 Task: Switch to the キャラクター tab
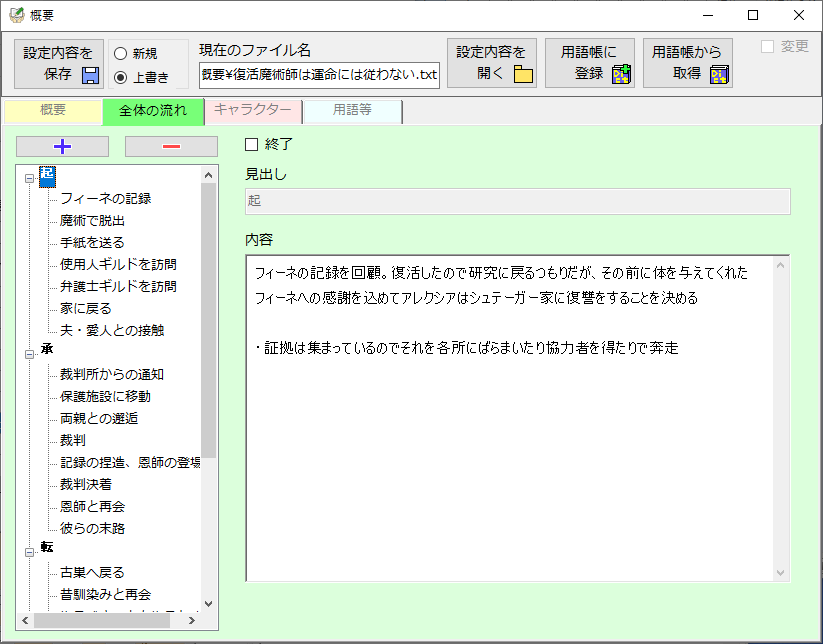[x=254, y=110]
